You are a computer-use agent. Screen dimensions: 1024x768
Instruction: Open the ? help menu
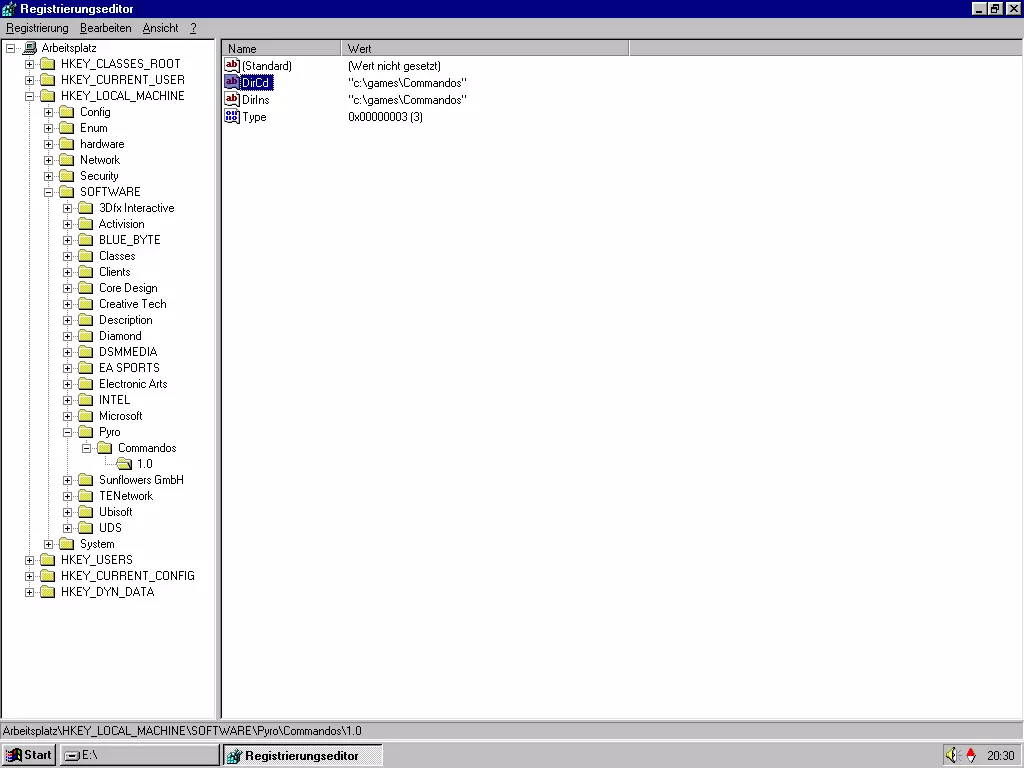click(x=193, y=28)
